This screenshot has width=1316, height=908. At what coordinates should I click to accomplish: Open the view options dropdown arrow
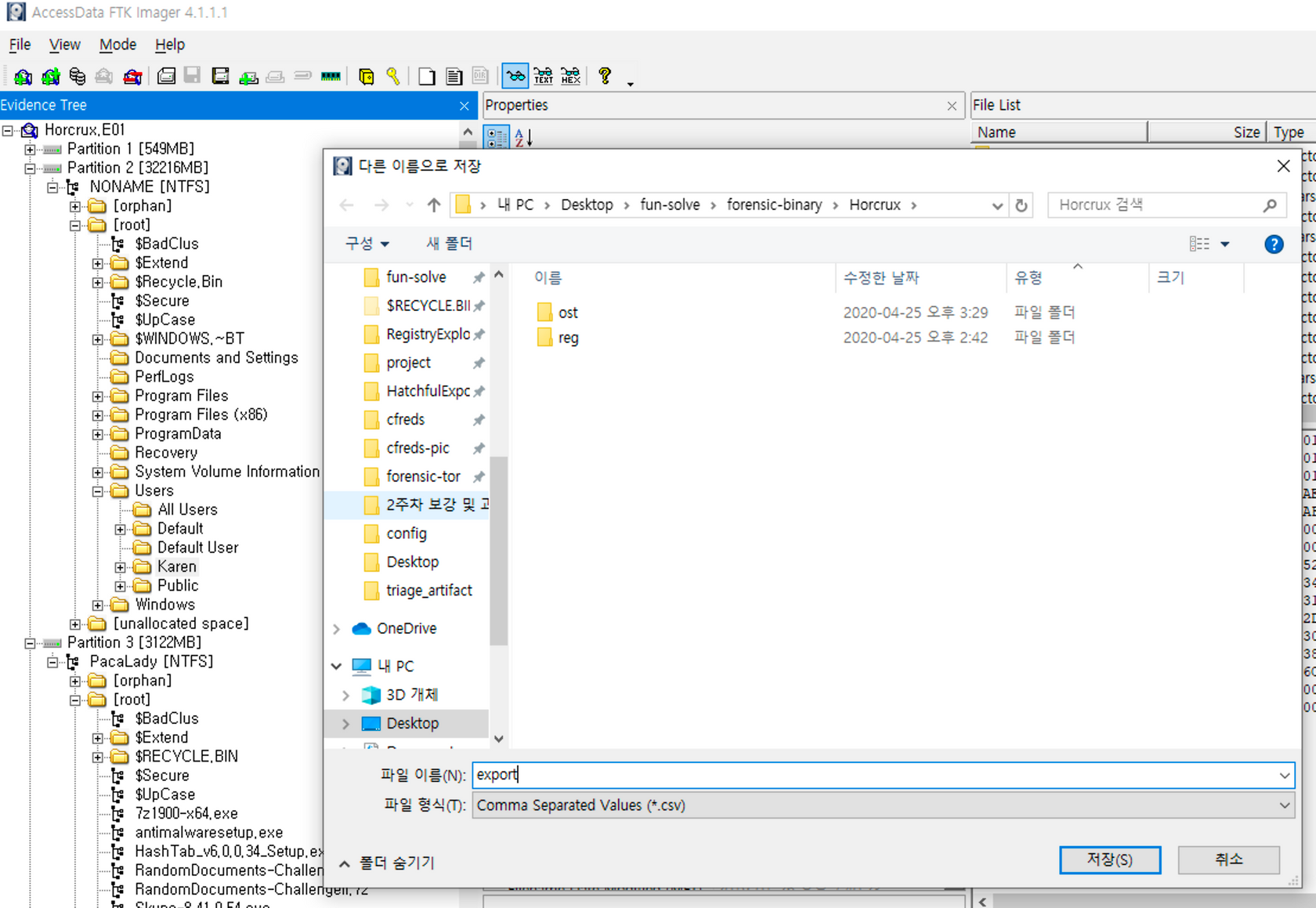1225,244
